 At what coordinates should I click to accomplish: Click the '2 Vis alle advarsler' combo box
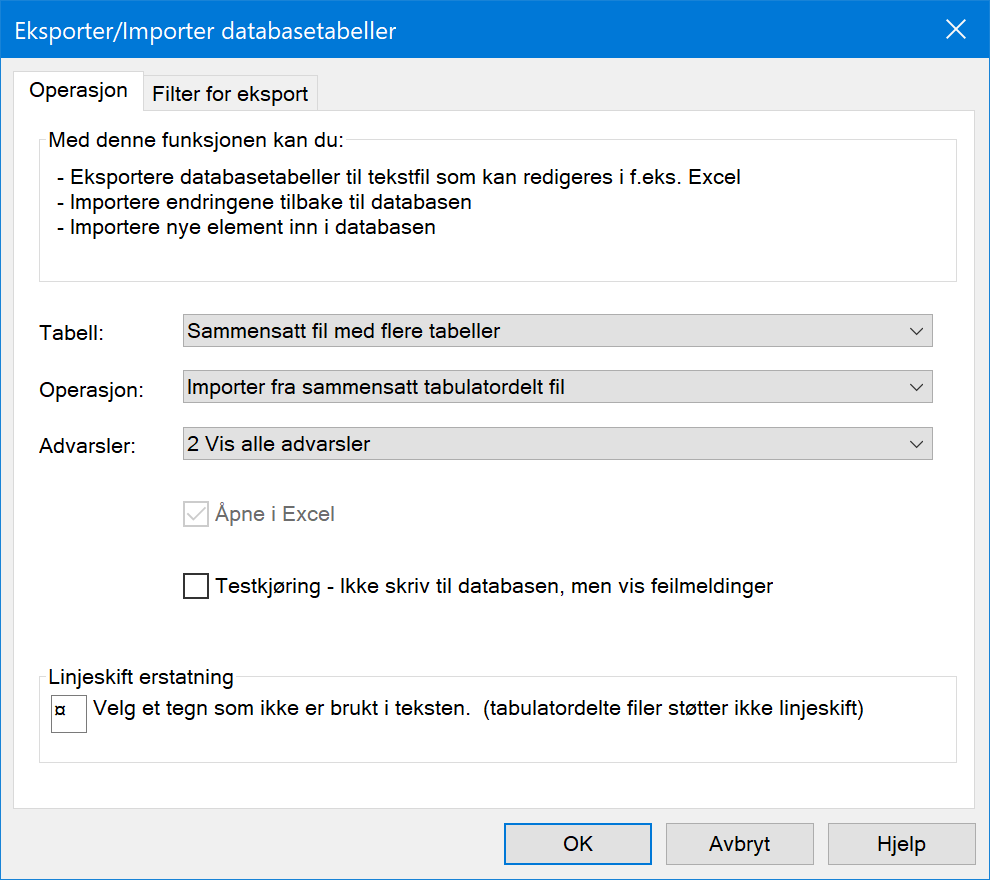[x=558, y=444]
